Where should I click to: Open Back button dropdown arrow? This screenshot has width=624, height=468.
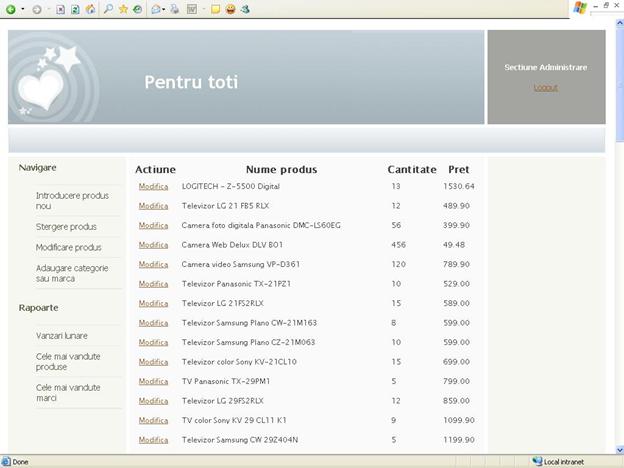tap(23, 9)
